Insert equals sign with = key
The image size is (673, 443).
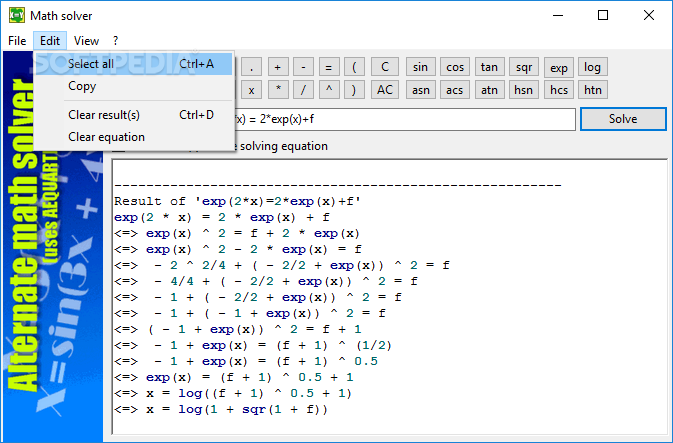(329, 67)
